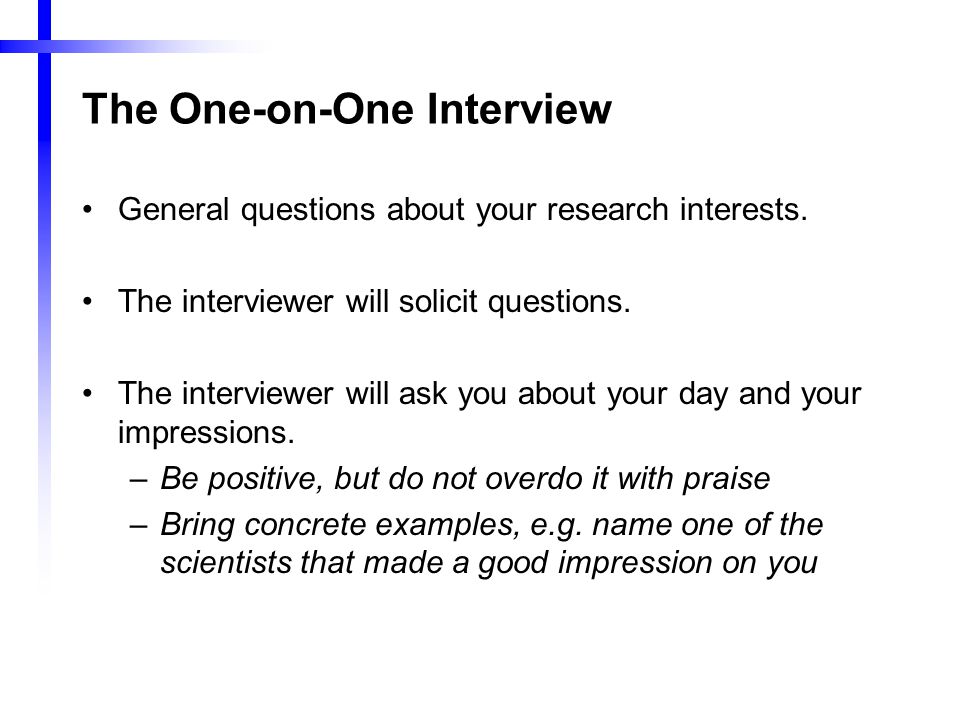The height and width of the screenshot is (720, 960).
Task: Click "e.g." in the concrete examples sub-point
Action: point(556,527)
